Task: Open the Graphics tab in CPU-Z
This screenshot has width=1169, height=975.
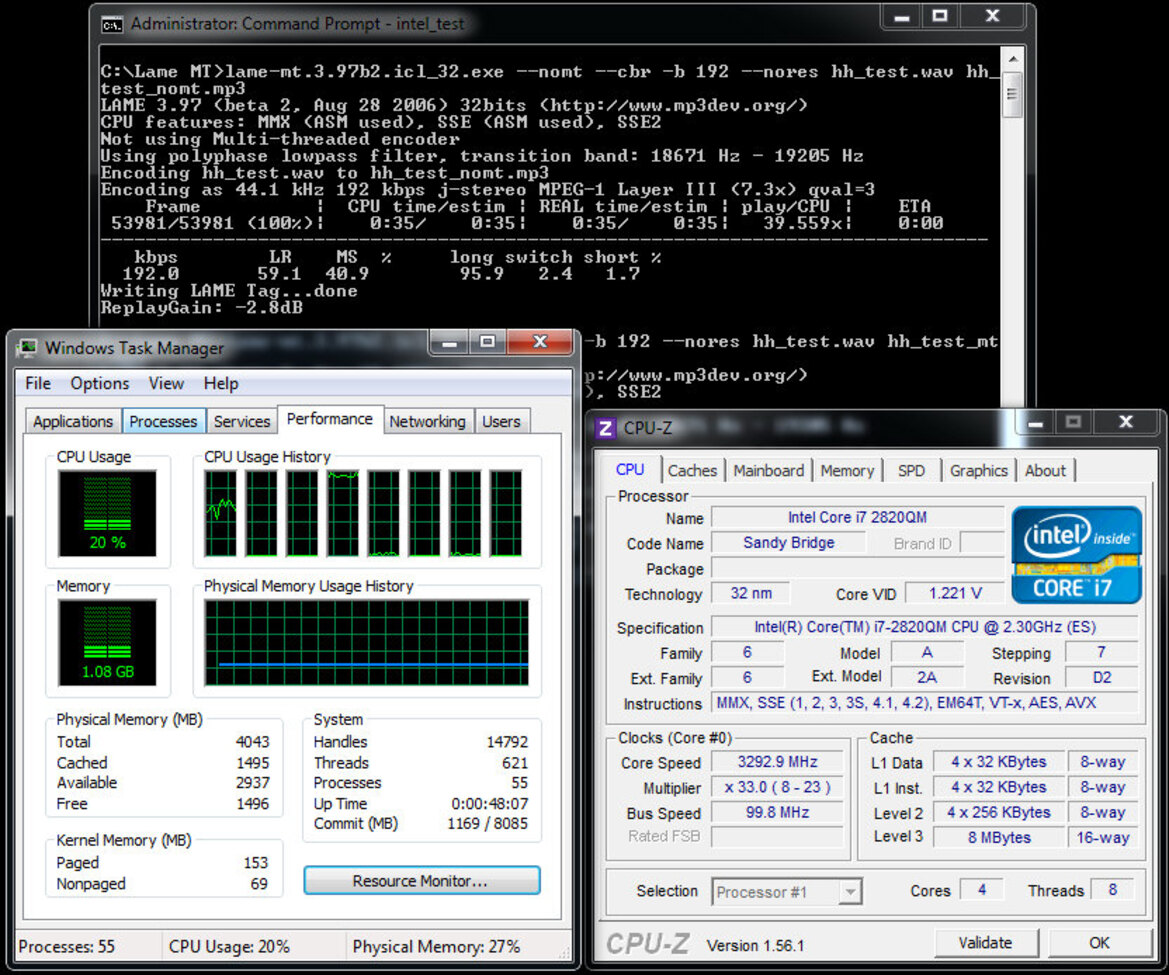Action: click(x=978, y=470)
